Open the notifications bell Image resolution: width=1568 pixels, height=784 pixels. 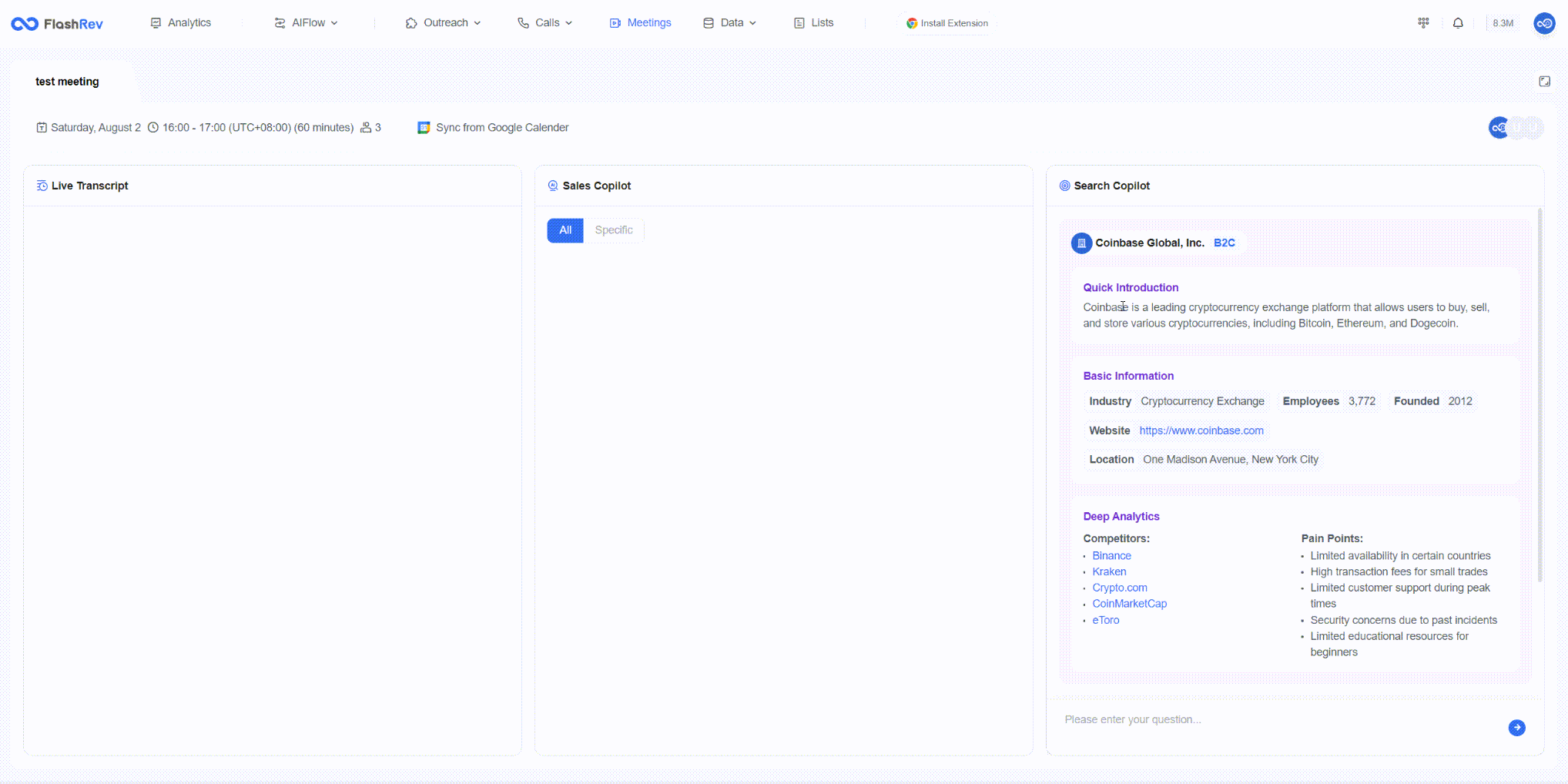click(1458, 23)
